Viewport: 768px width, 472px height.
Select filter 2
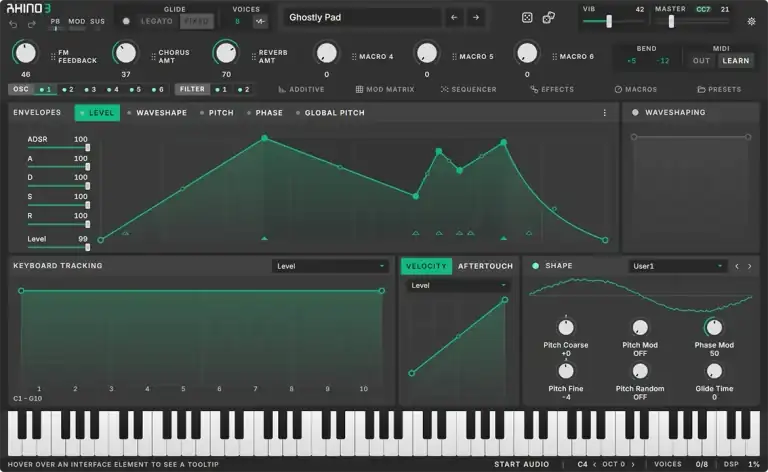point(243,90)
